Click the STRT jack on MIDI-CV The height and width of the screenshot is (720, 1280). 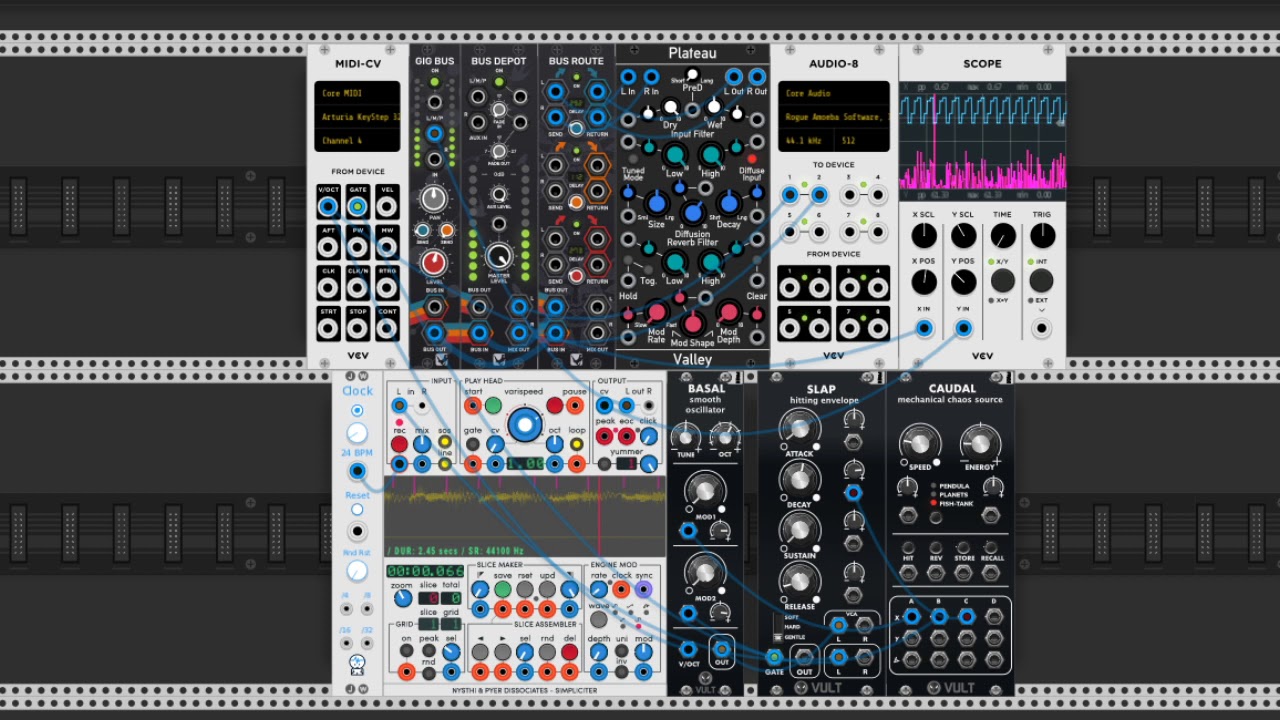pyautogui.click(x=328, y=328)
